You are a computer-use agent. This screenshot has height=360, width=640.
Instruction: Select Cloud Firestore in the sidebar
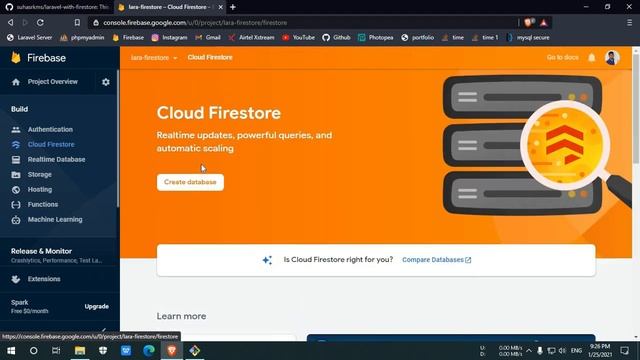[51, 144]
